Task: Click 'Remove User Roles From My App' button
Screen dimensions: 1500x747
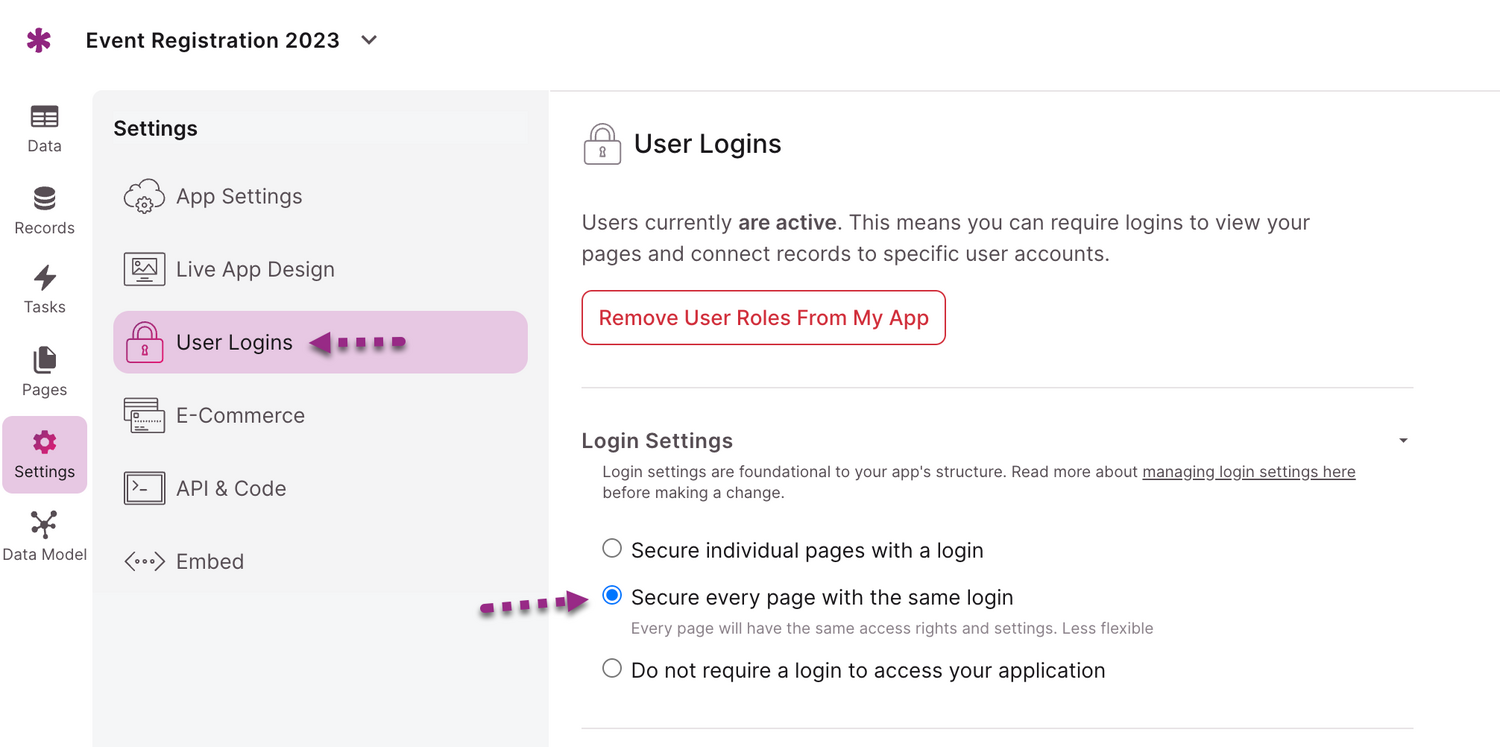Action: [763, 318]
